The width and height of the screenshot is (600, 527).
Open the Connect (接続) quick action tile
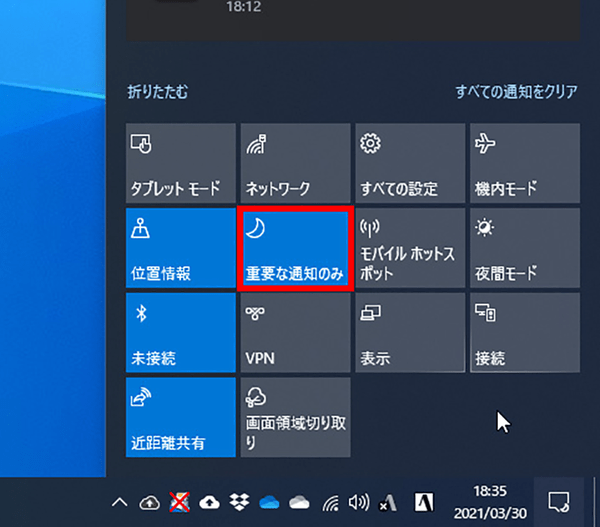pyautogui.click(x=525, y=333)
